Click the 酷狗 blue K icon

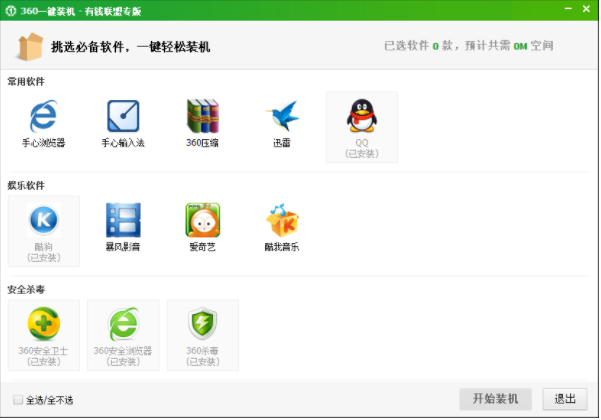click(x=44, y=220)
